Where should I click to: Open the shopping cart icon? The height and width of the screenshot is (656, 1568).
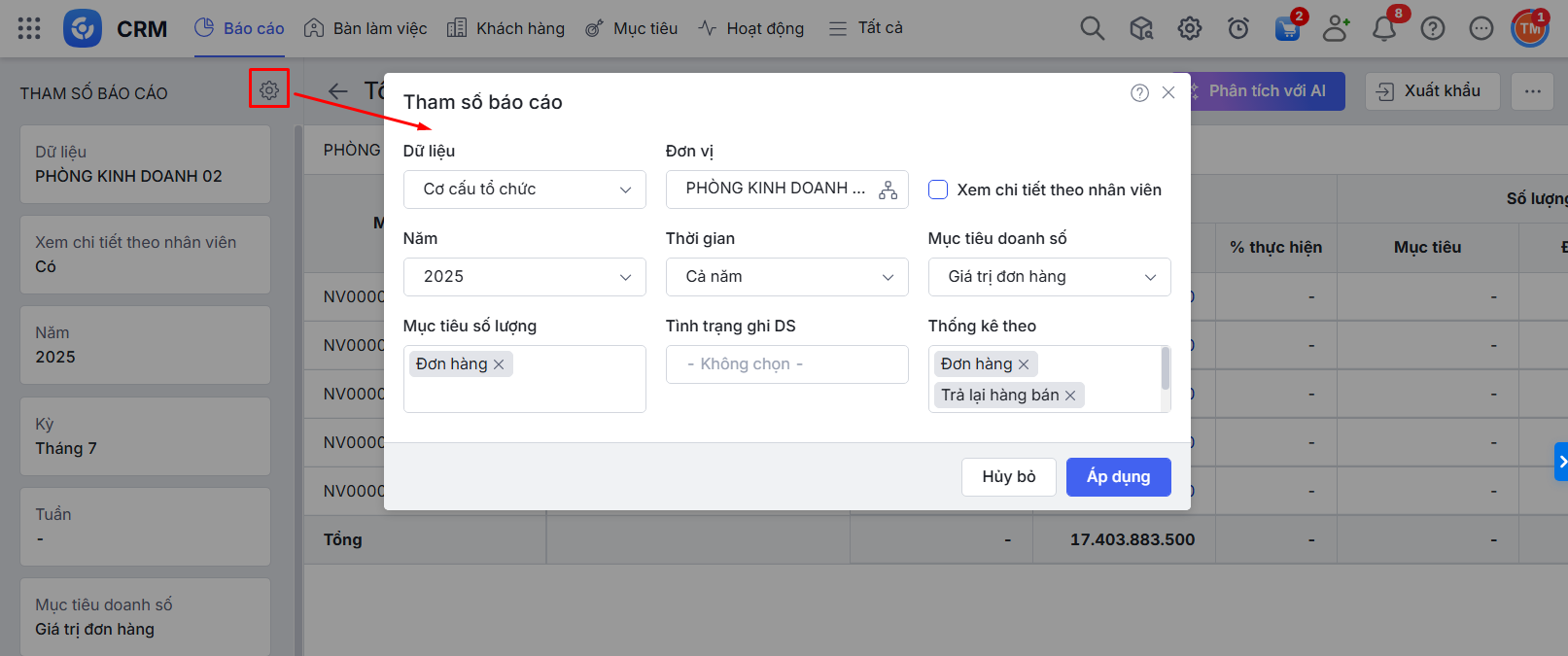click(1287, 28)
